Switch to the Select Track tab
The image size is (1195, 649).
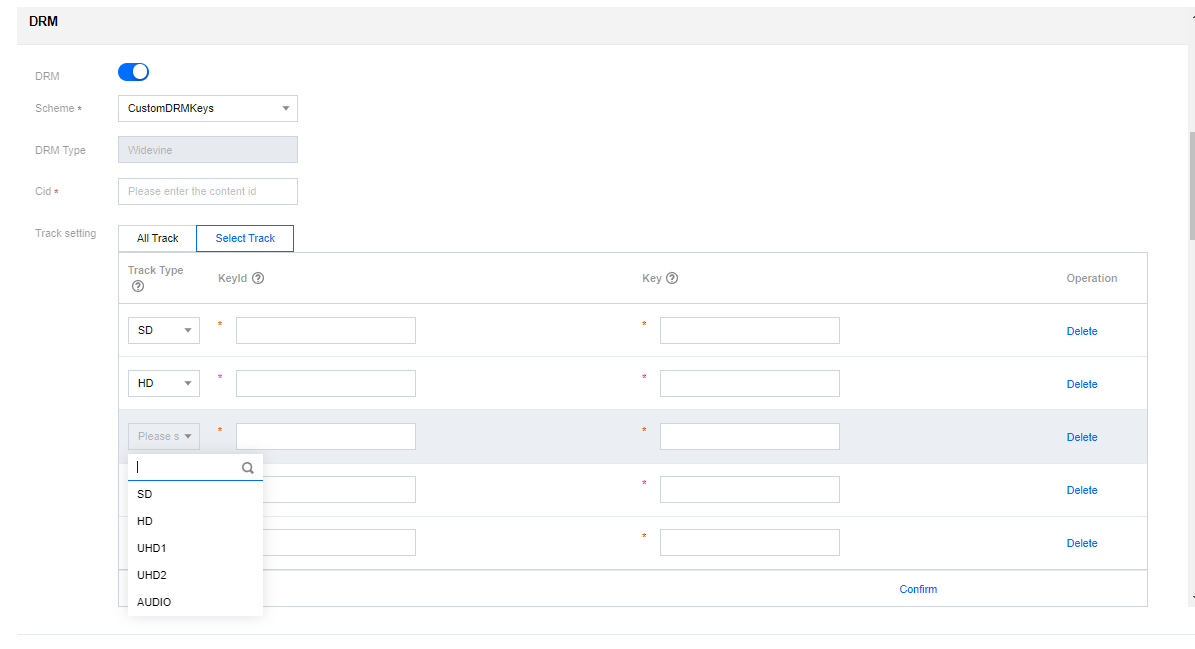(x=245, y=238)
